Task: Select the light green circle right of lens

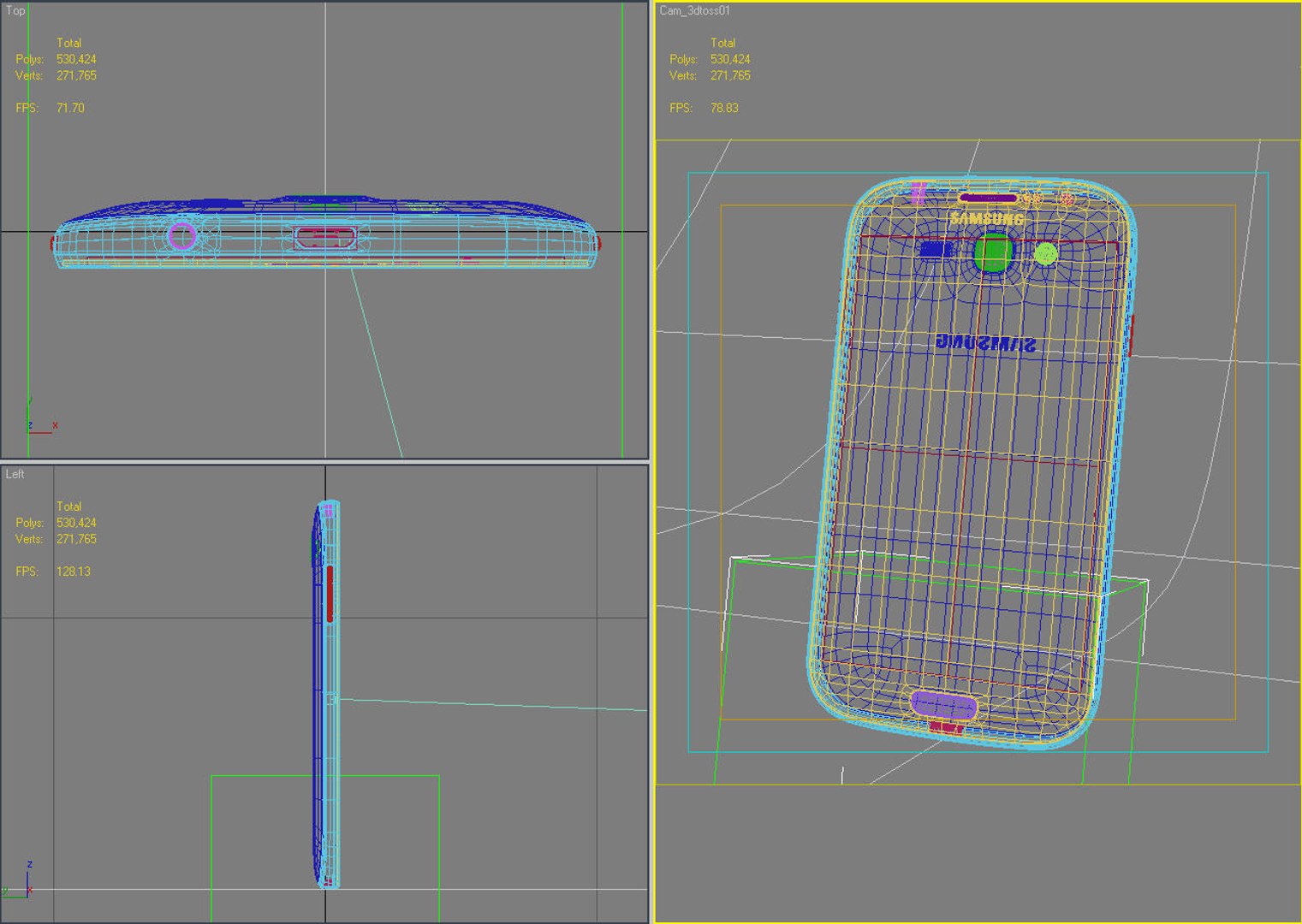Action: (x=1045, y=254)
